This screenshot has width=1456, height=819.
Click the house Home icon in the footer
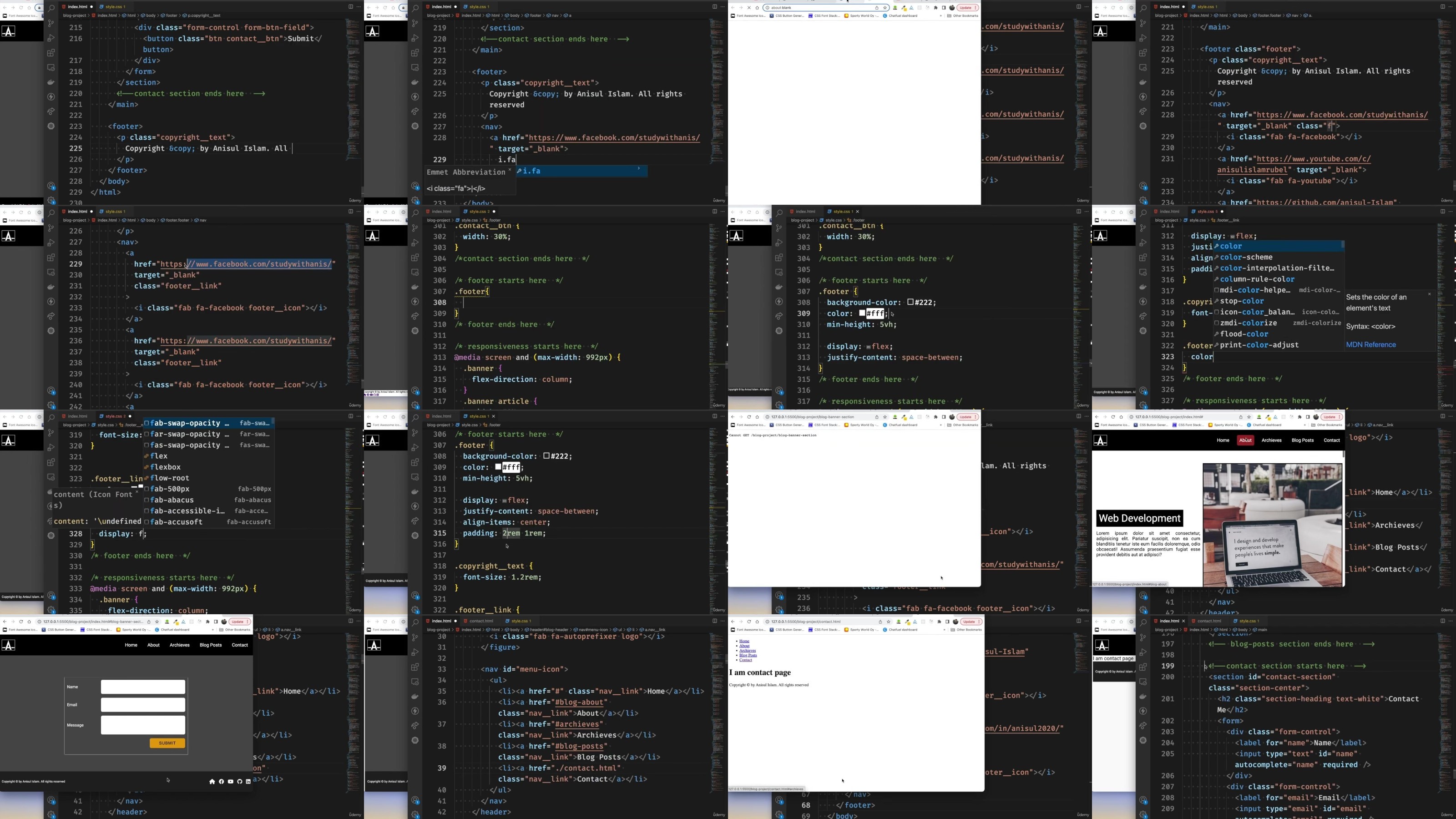[212, 782]
